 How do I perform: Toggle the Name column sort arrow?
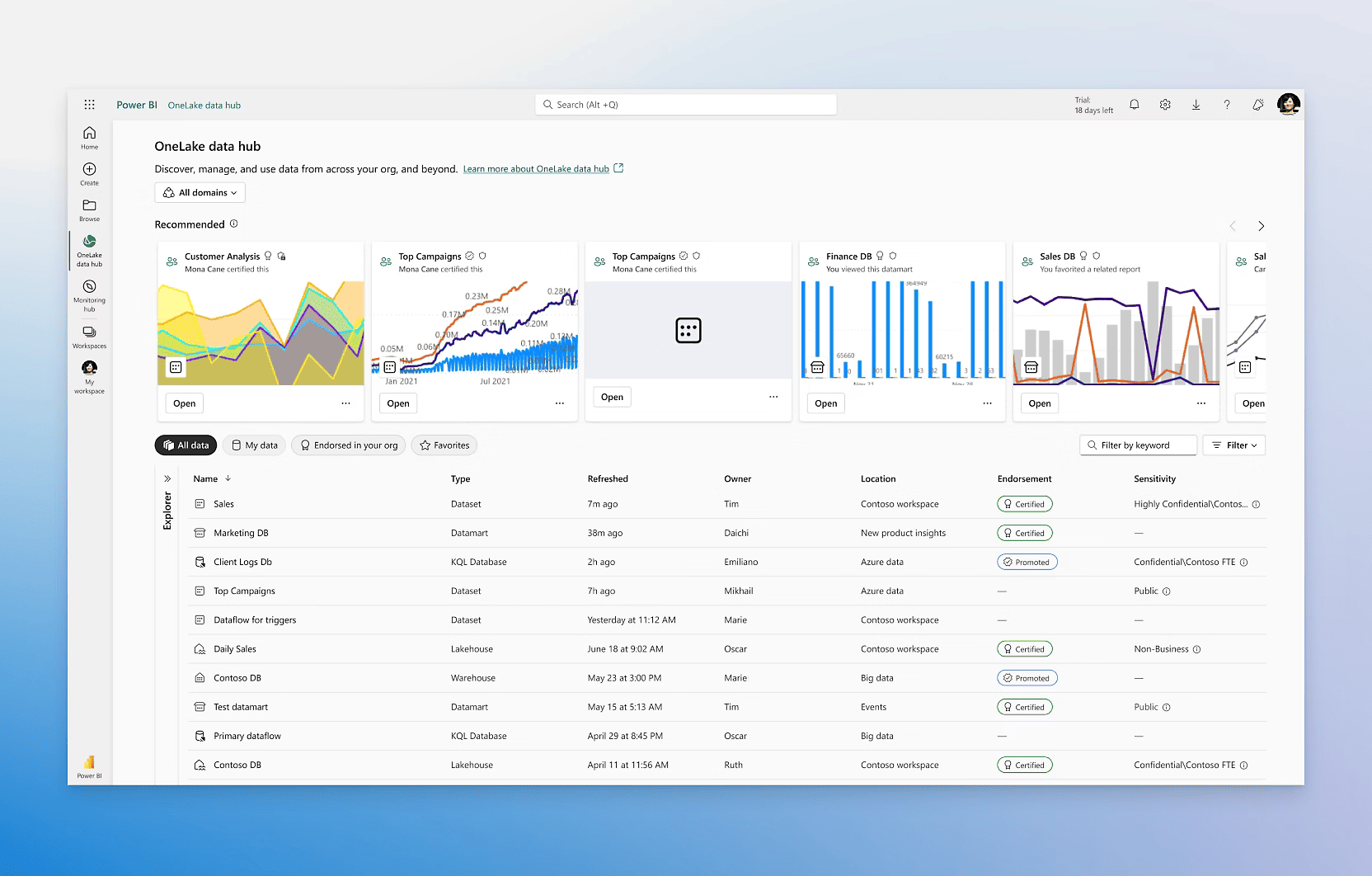click(x=226, y=478)
